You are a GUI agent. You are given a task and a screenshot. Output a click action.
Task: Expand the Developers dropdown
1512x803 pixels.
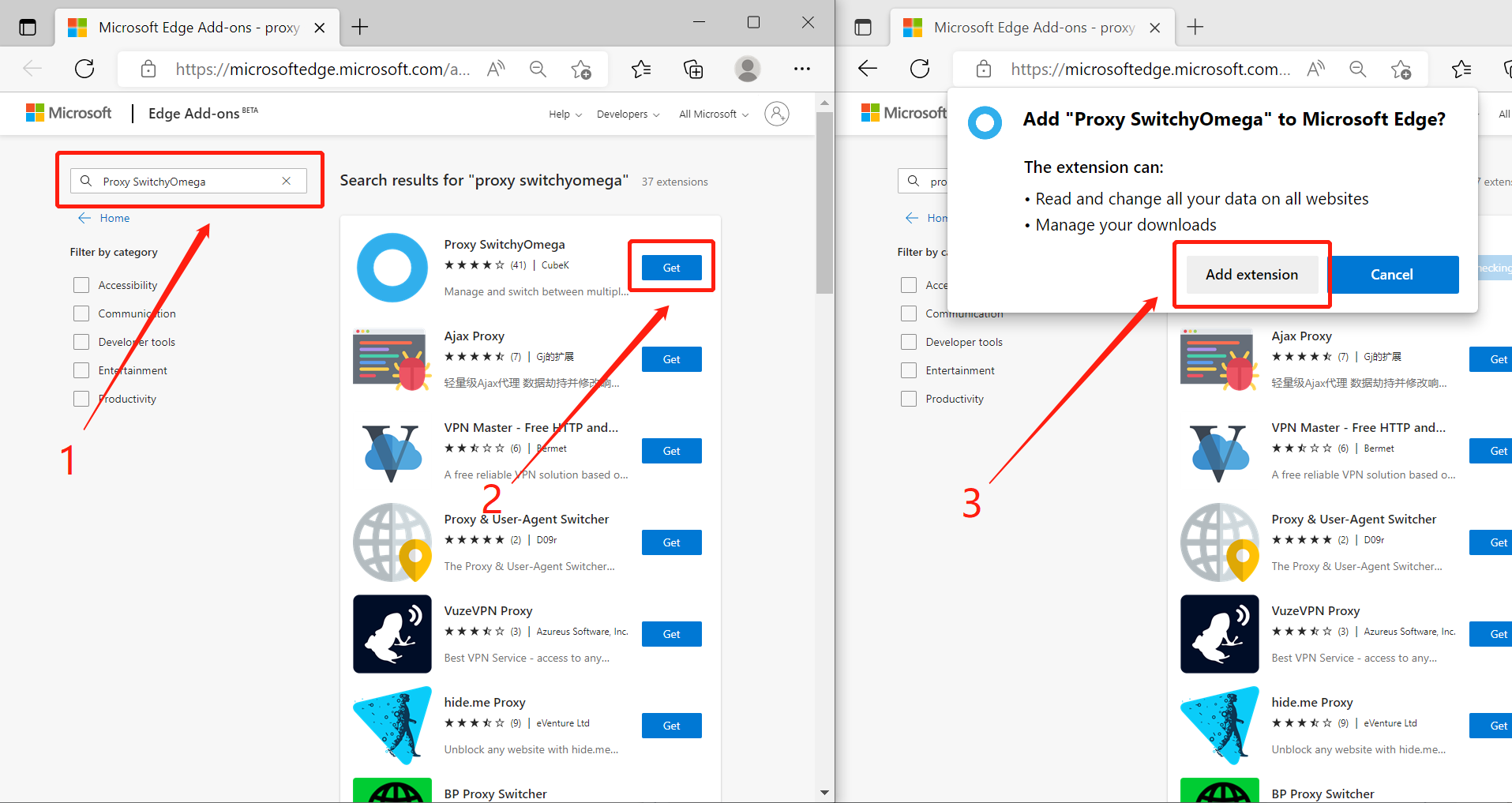pos(627,114)
